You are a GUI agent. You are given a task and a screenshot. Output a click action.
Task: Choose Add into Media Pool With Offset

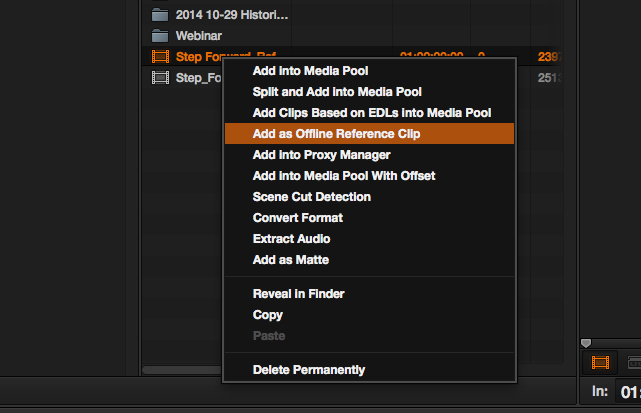pyautogui.click(x=343, y=176)
